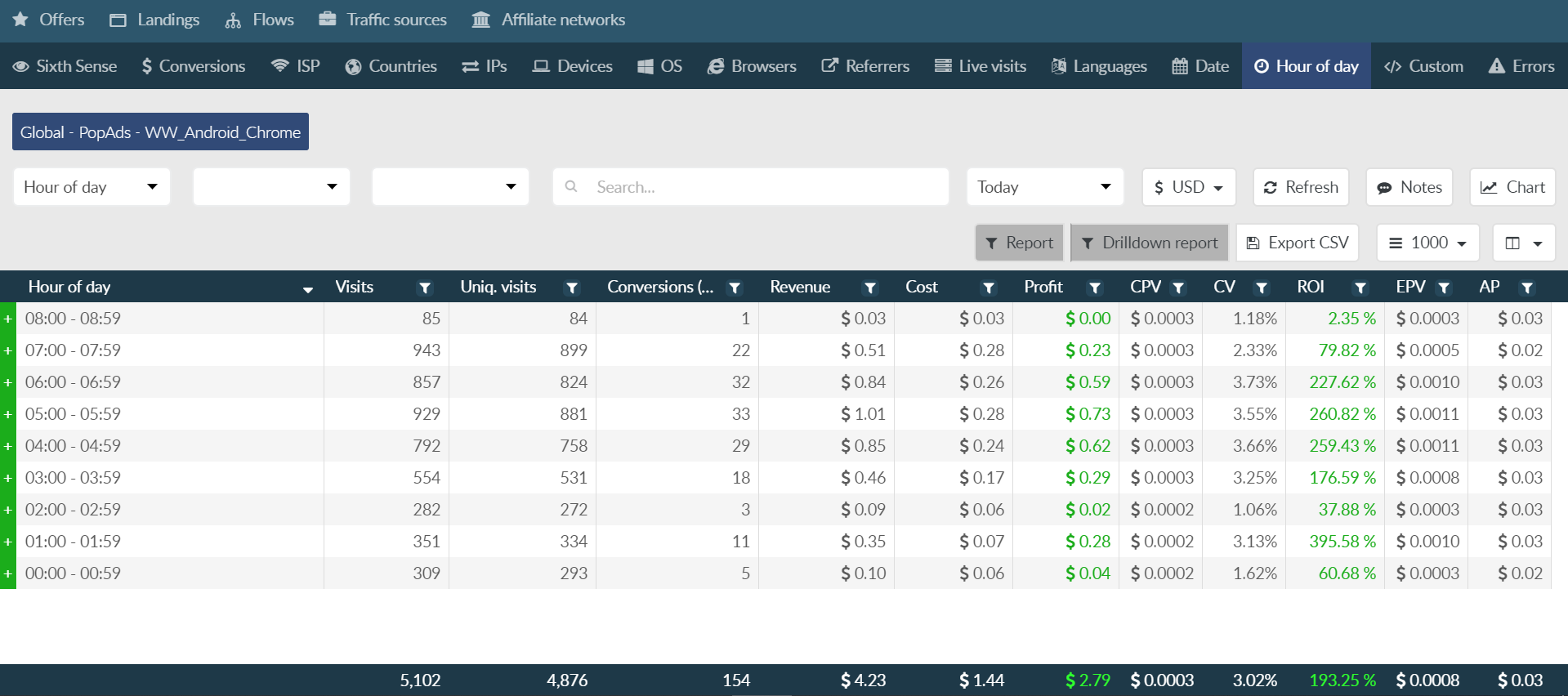Open the Today date range dropdown
Screen dimensions: 1568x696
coord(1043,187)
